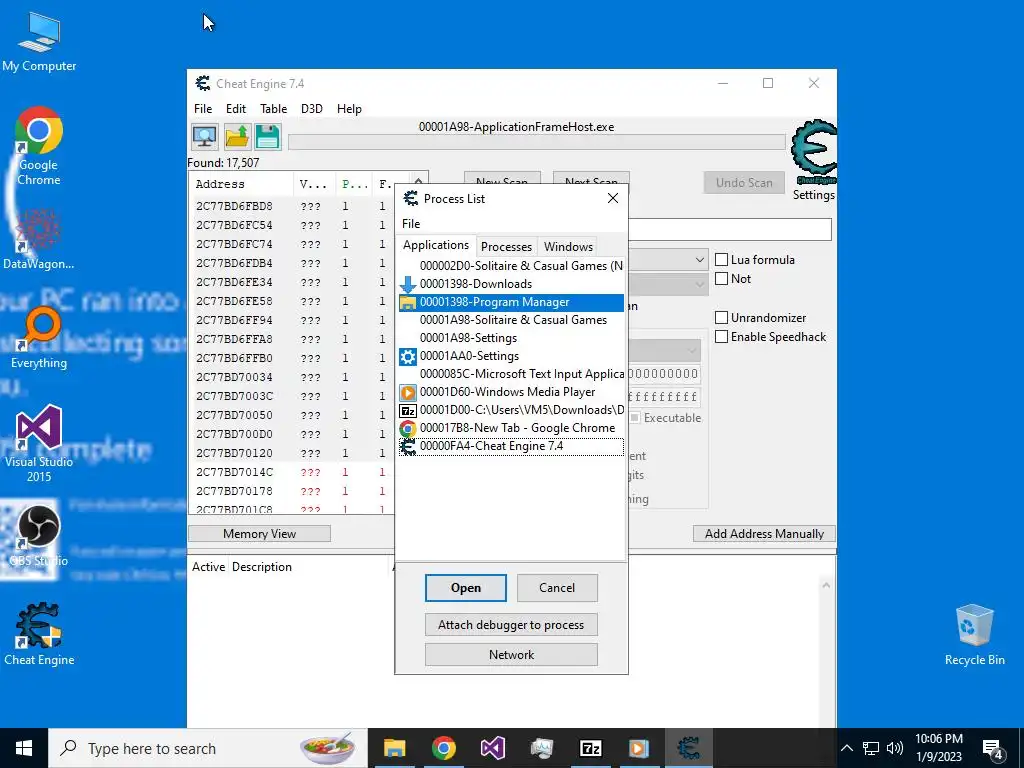Open Visual Studio 2015 desktop shortcut
Viewport: 1024px width, 768px height.
39,444
